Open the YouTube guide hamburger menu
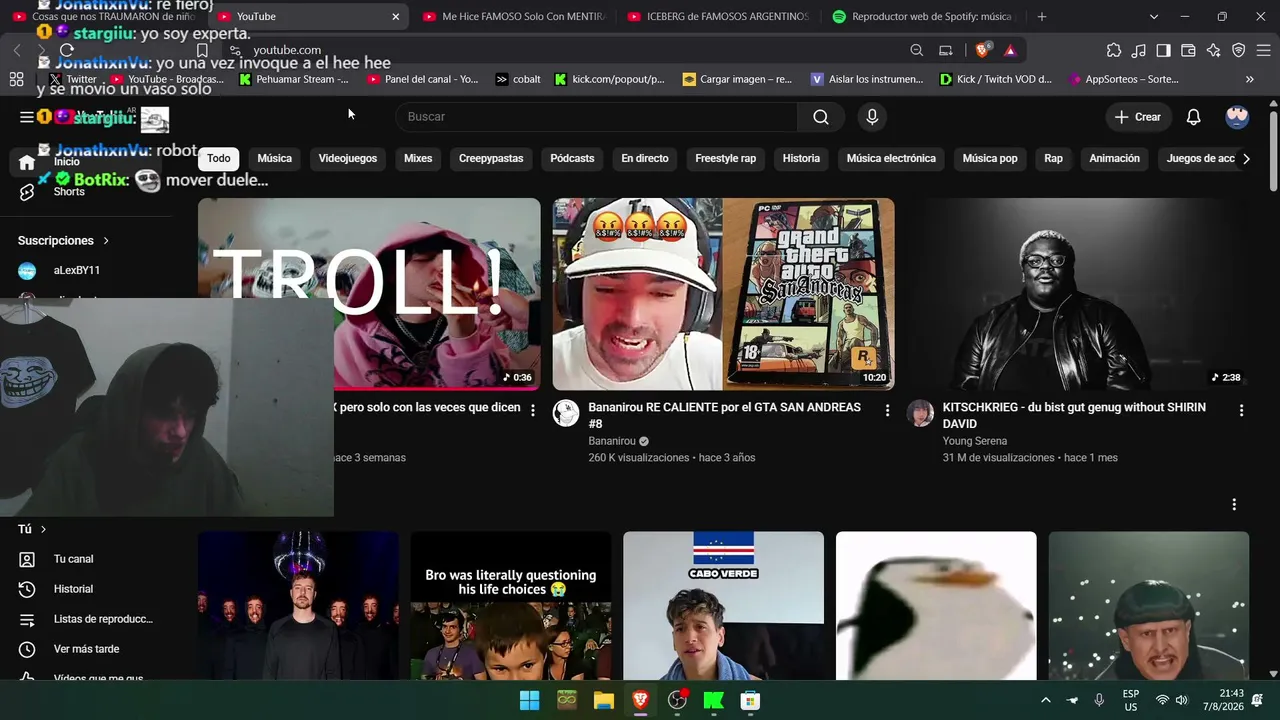The width and height of the screenshot is (1280, 720). 27,117
